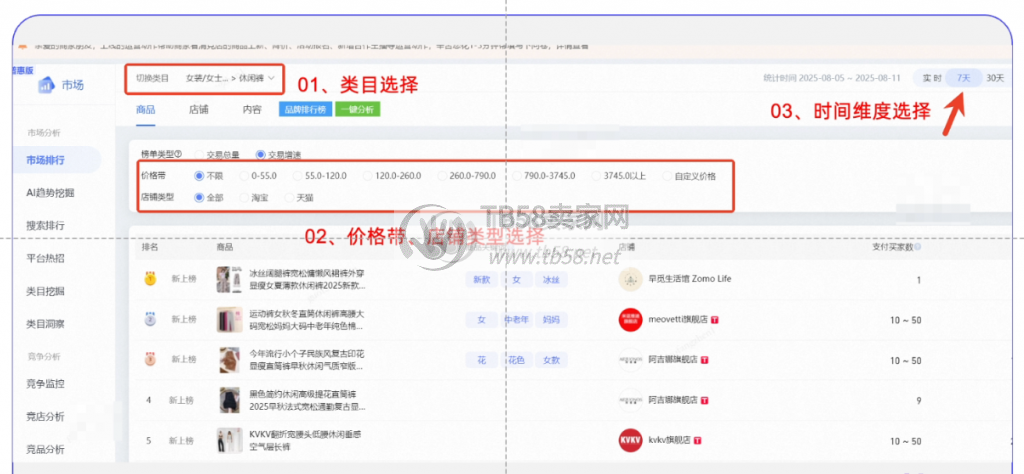Click the 市场 chart logo icon
Image resolution: width=1024 pixels, height=474 pixels.
(x=46, y=85)
